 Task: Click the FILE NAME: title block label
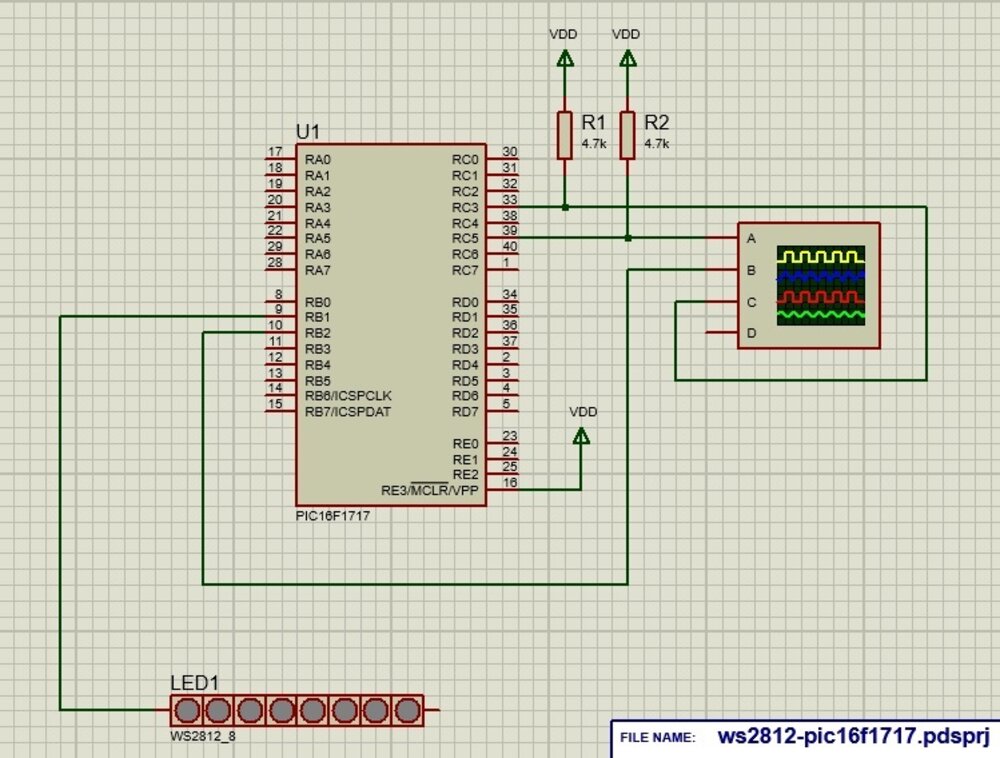(x=658, y=738)
